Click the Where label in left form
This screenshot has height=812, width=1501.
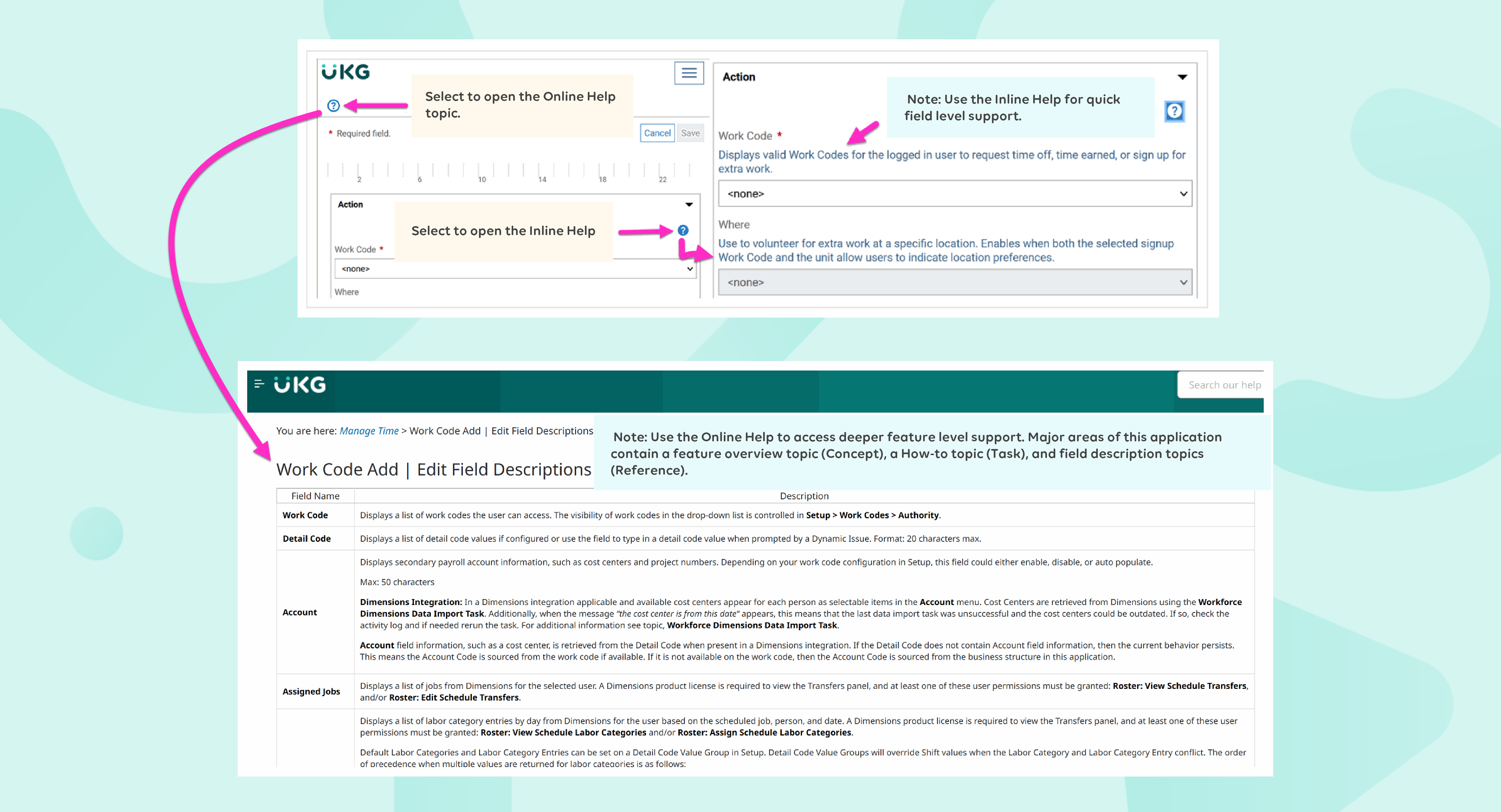[x=347, y=292]
